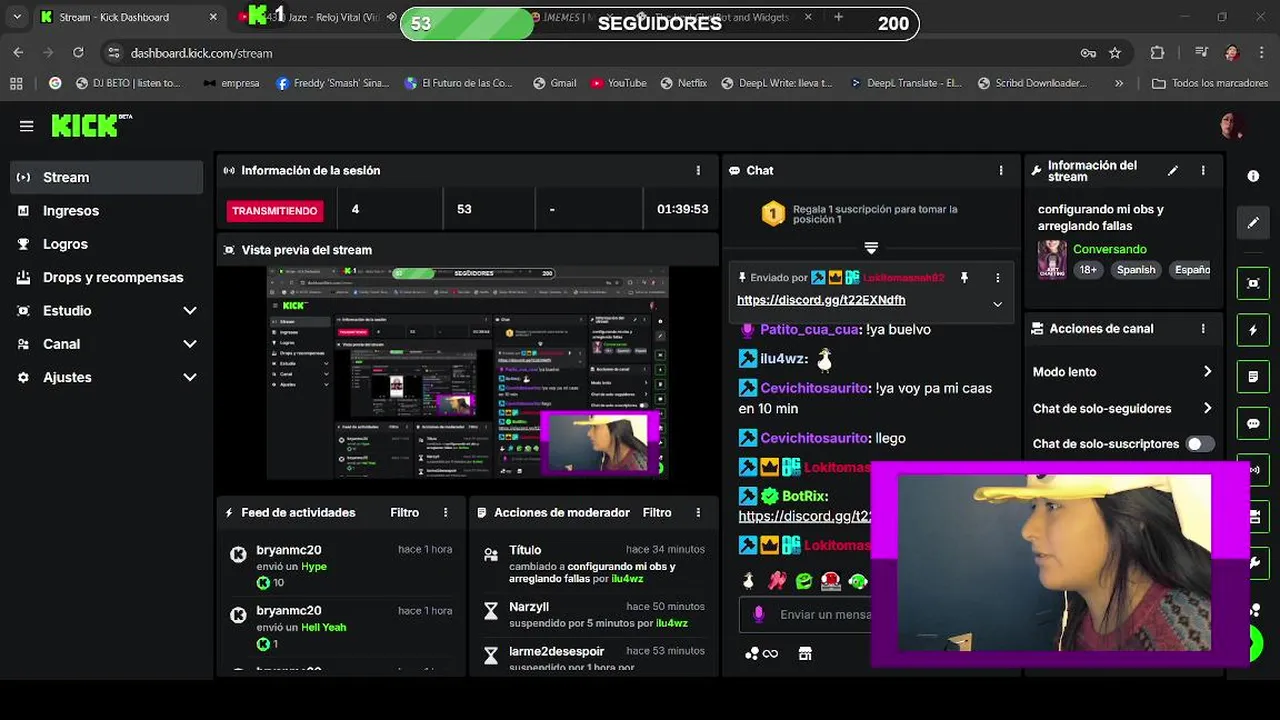This screenshot has height=720, width=1280.
Task: Open chat identity icon in message box
Action: [x=758, y=615]
